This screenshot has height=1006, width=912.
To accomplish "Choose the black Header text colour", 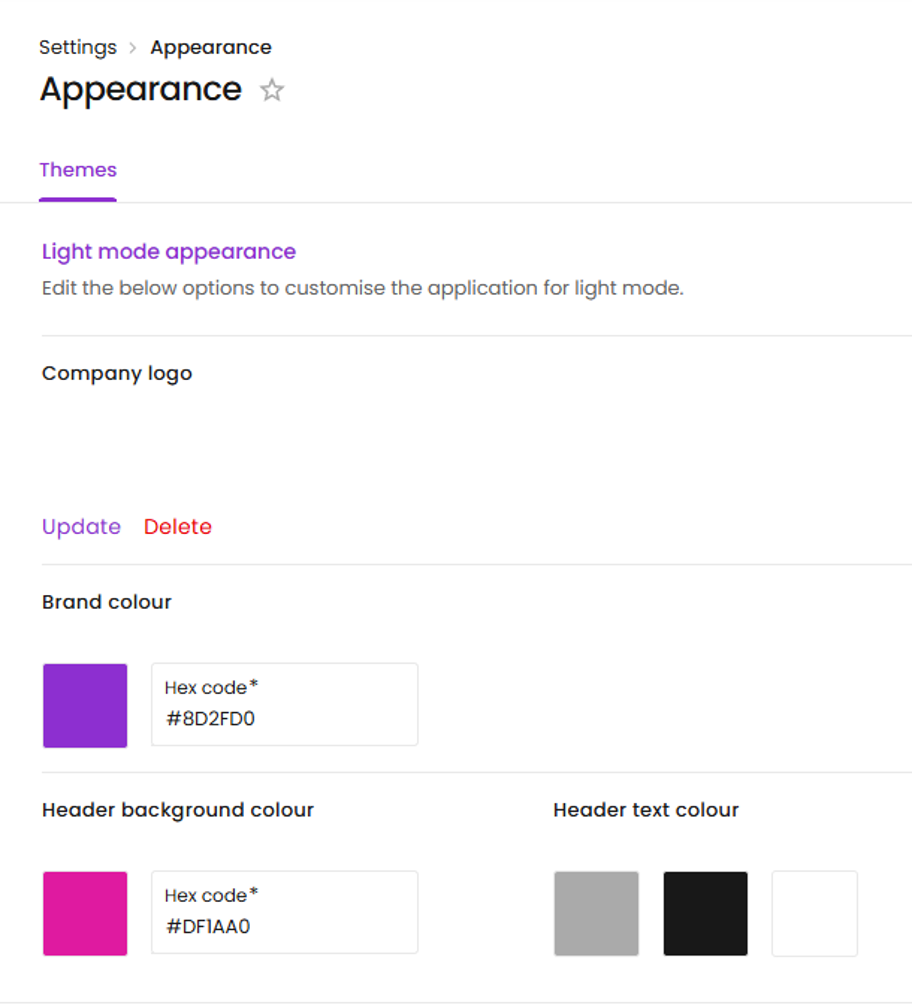I will (x=705, y=913).
